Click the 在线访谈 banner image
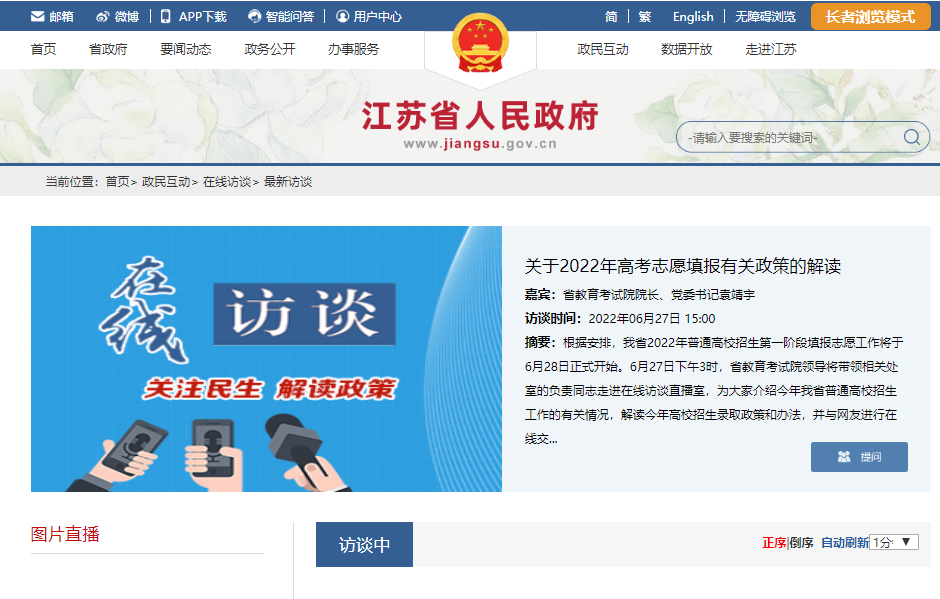940x599 pixels. (x=266, y=359)
